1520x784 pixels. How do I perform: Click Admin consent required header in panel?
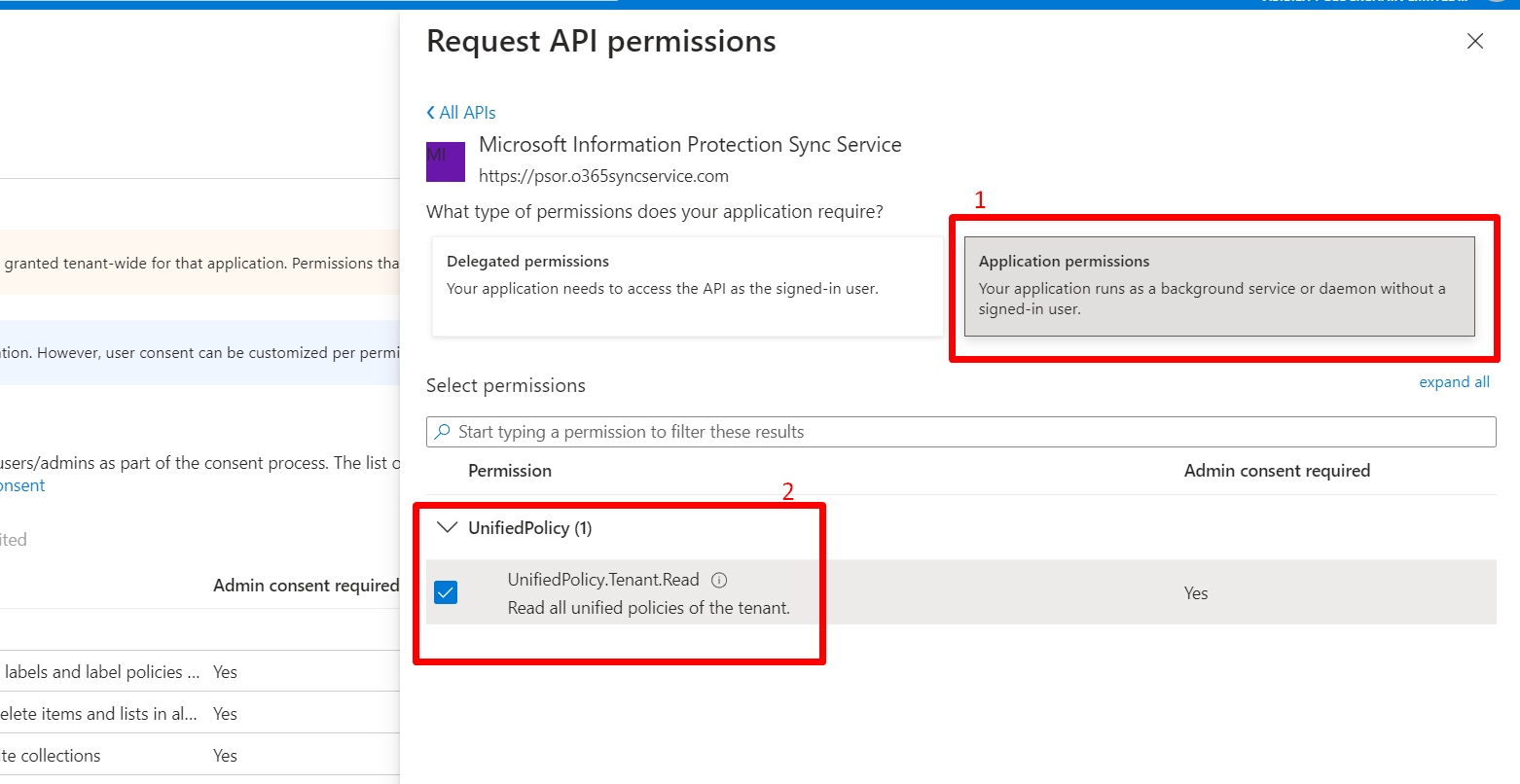[x=1276, y=471]
